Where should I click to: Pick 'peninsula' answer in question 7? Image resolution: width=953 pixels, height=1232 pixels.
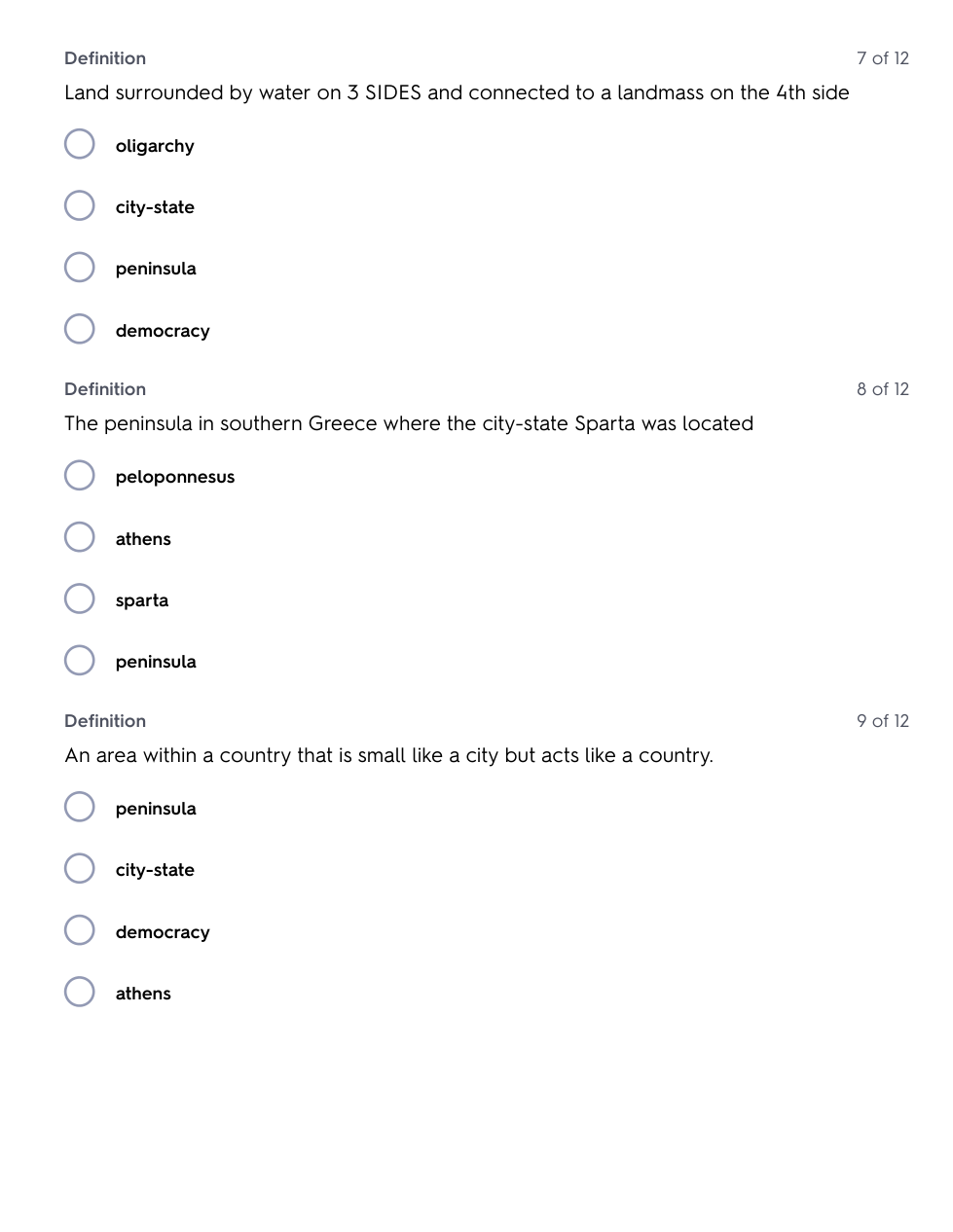80,268
